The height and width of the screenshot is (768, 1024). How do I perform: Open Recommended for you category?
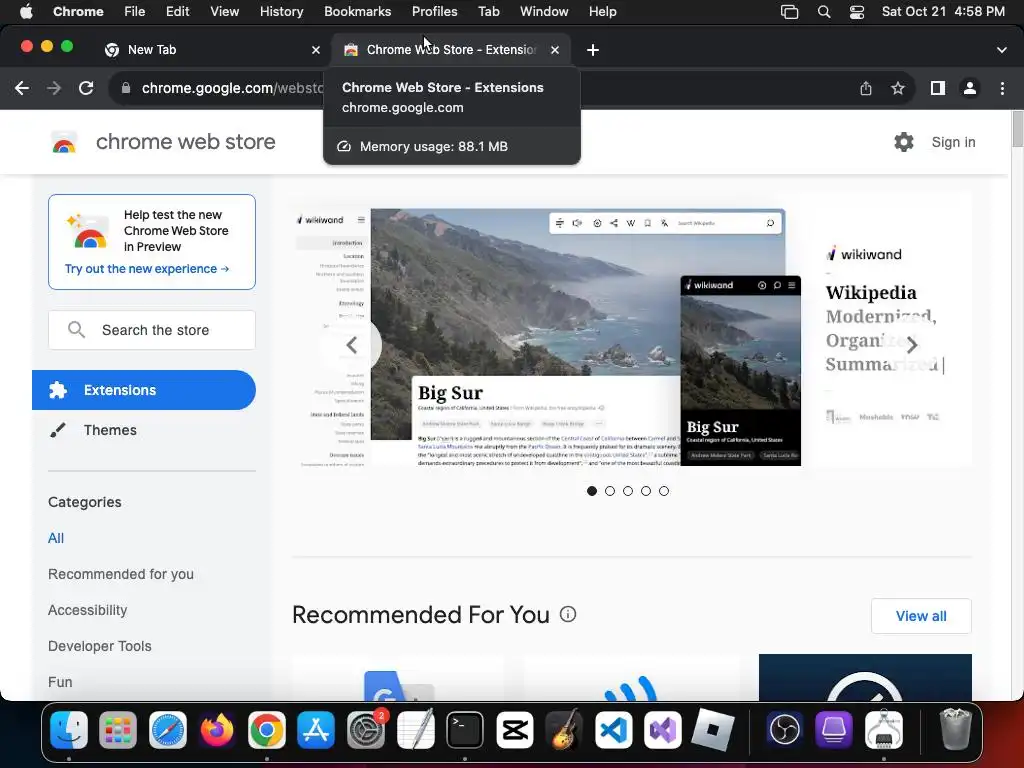[x=121, y=574]
